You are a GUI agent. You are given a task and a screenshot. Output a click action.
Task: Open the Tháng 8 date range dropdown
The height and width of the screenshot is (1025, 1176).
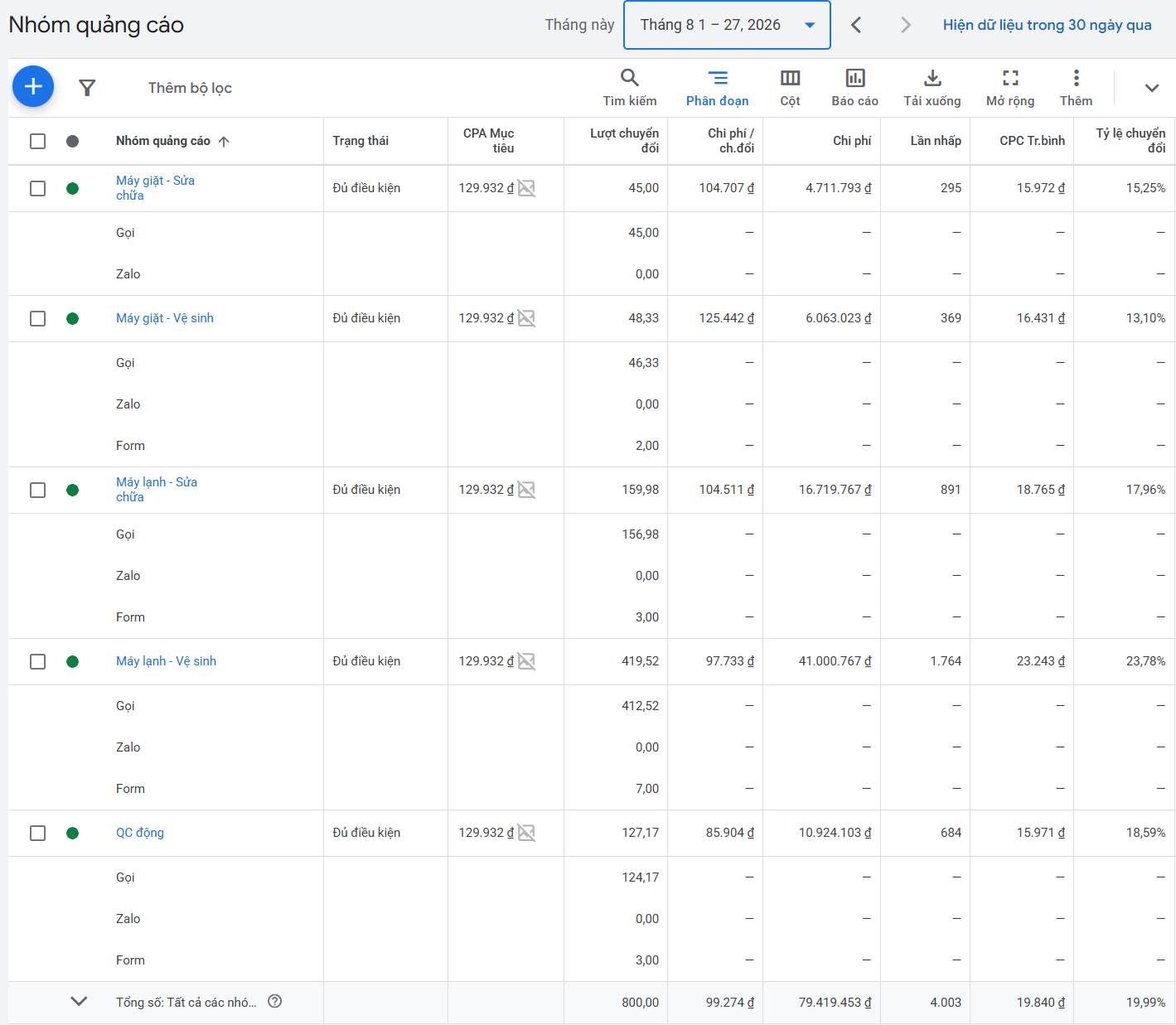[x=727, y=25]
